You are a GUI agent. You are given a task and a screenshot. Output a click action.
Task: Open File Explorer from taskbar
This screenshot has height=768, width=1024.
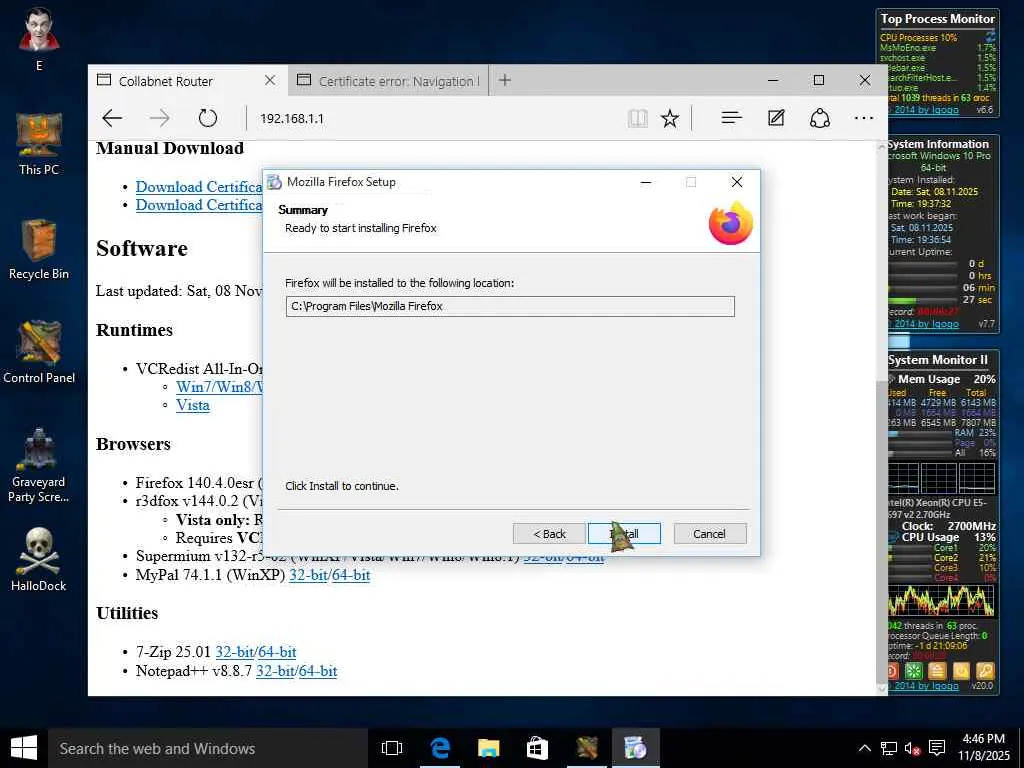click(488, 748)
